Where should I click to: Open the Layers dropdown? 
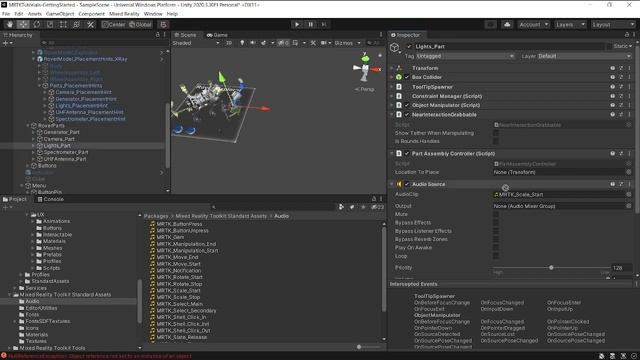tap(570, 25)
